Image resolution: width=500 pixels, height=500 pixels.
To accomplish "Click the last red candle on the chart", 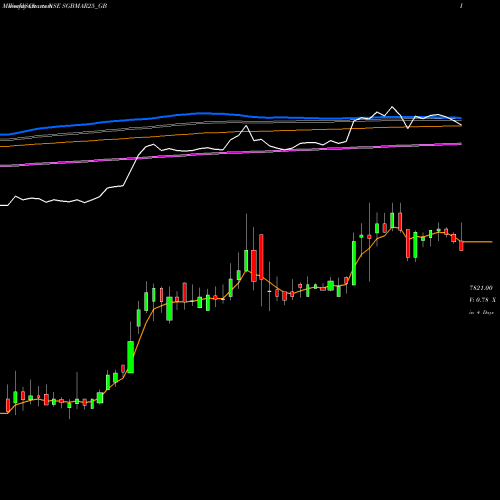I will pos(461,246).
